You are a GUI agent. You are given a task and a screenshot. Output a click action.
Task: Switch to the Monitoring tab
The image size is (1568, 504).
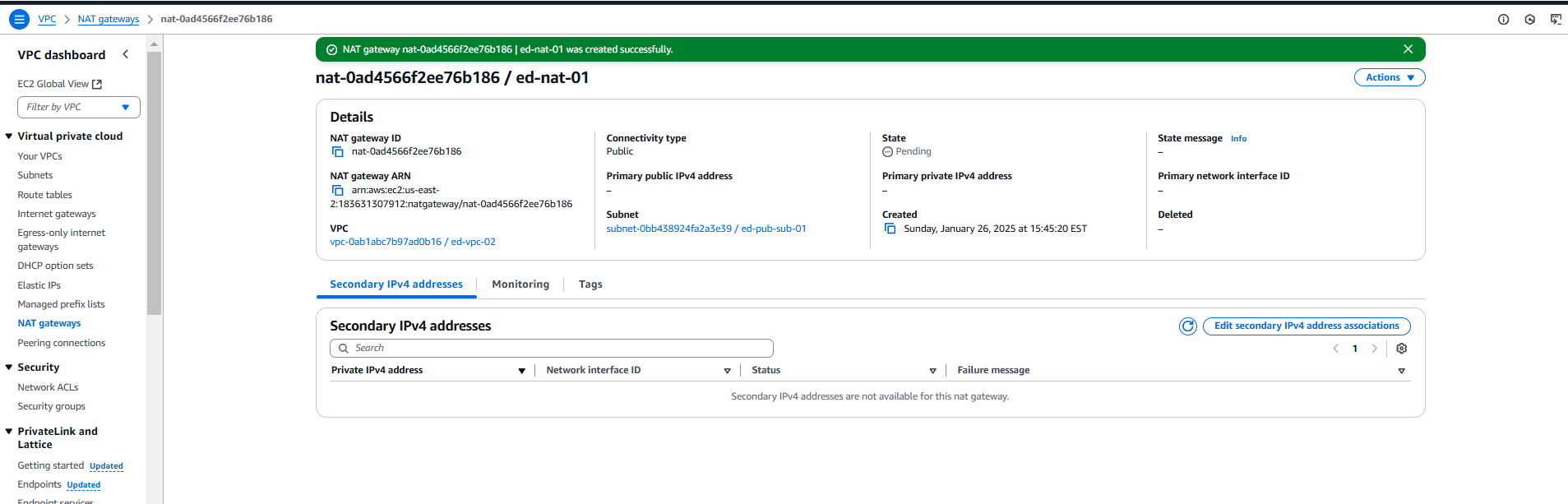[x=520, y=284]
